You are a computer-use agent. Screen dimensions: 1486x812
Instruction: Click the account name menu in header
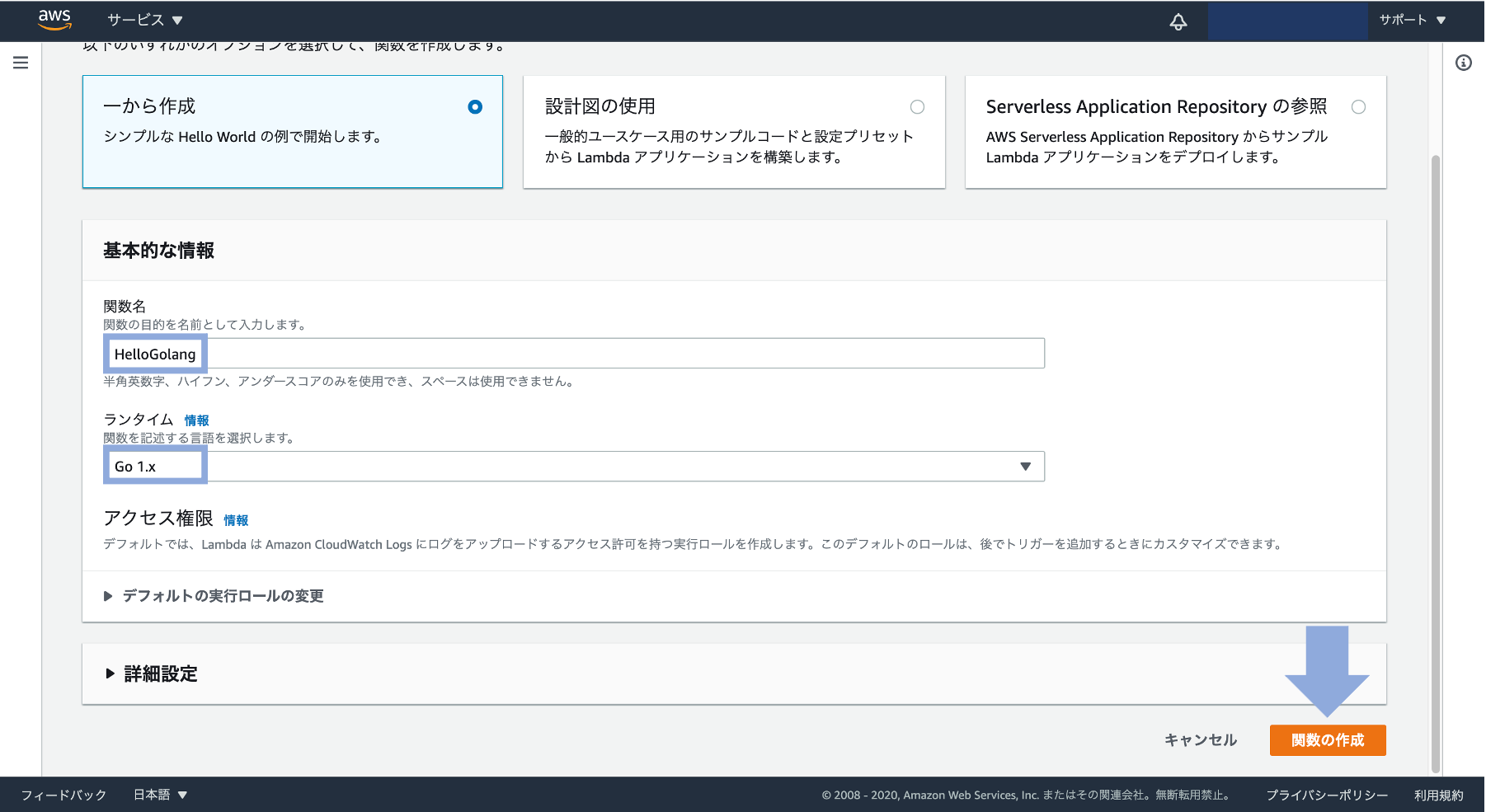[x=1288, y=21]
